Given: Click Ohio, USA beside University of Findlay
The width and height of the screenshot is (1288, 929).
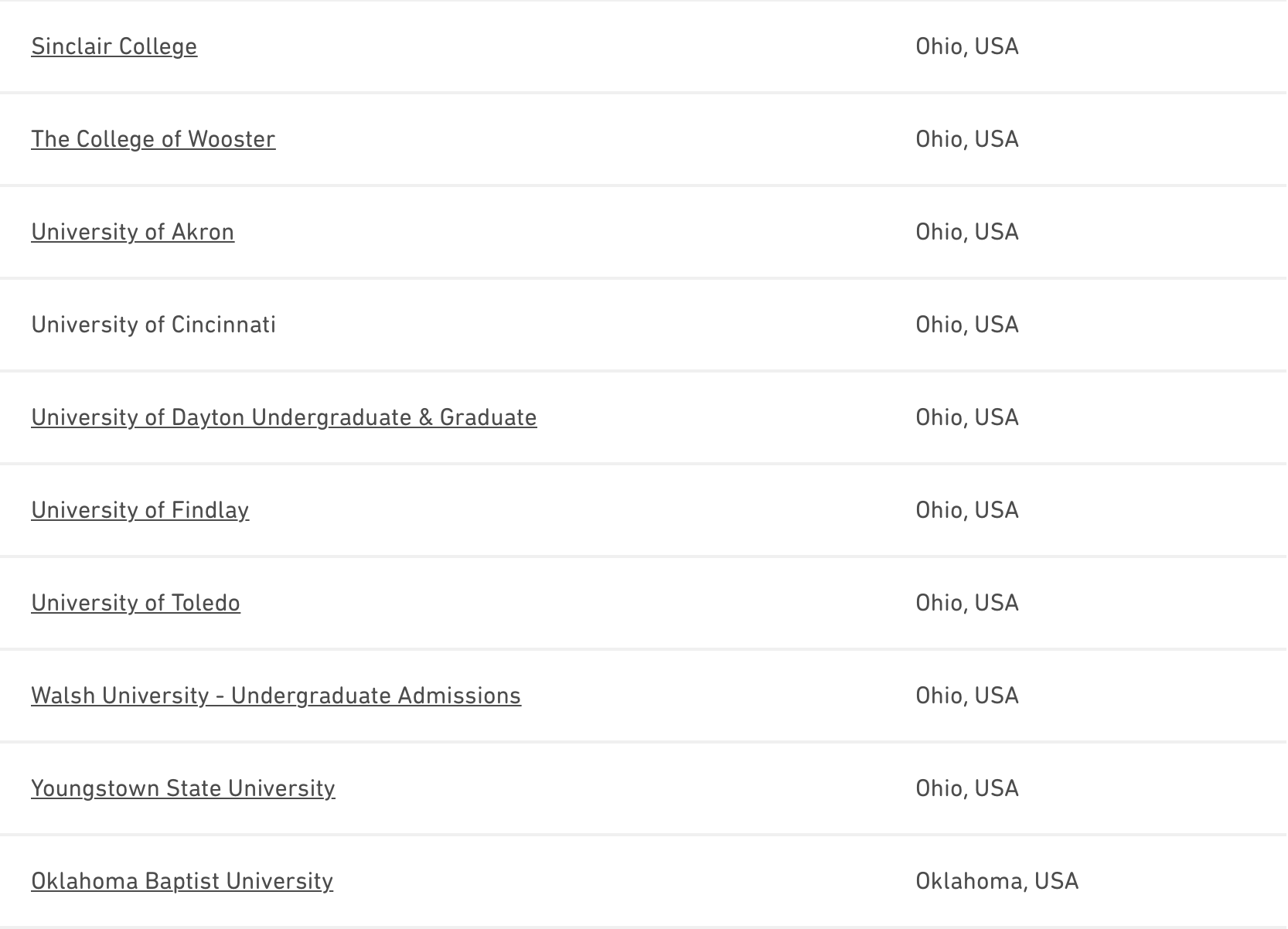Looking at the screenshot, I should [966, 510].
